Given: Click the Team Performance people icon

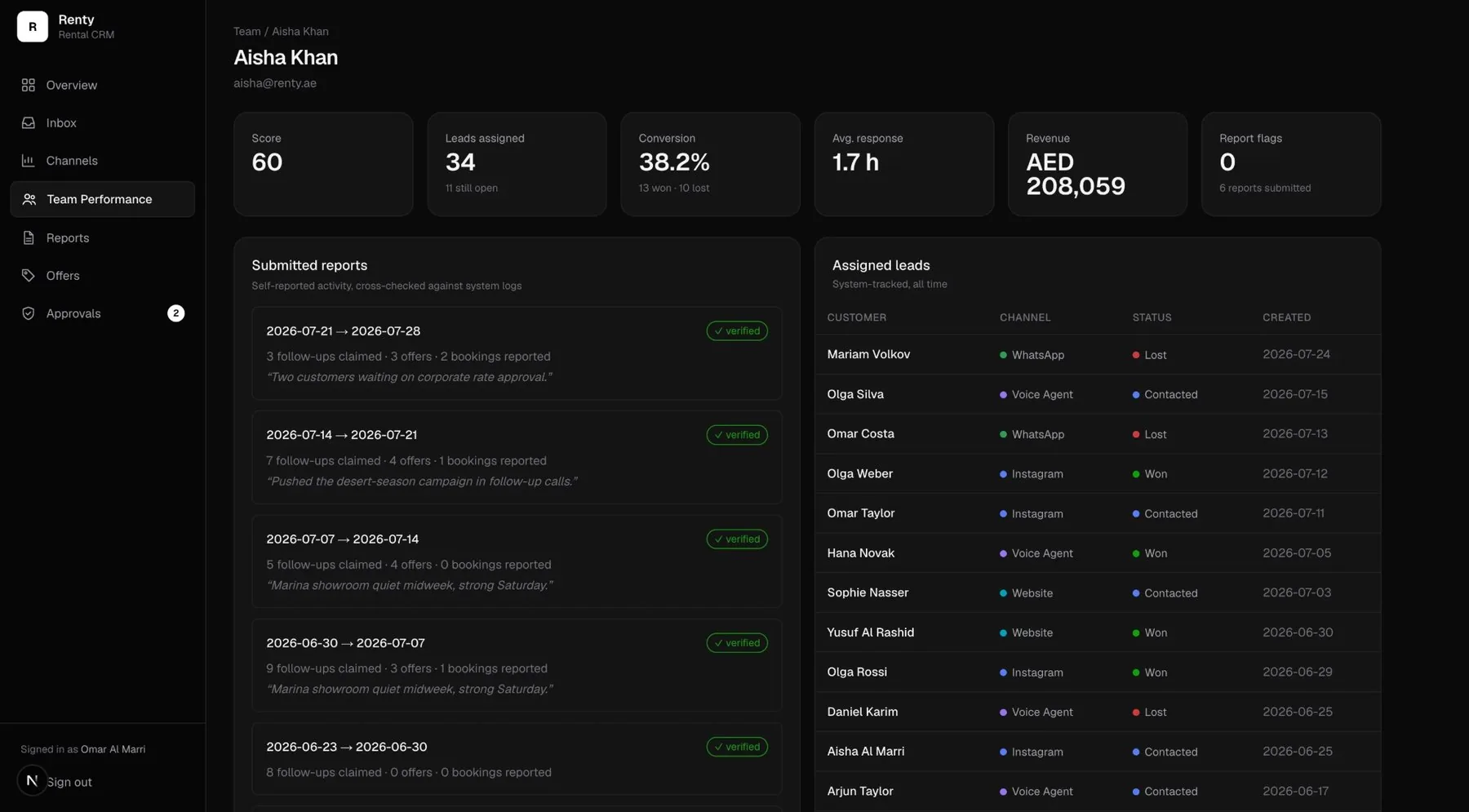Looking at the screenshot, I should click(x=29, y=199).
